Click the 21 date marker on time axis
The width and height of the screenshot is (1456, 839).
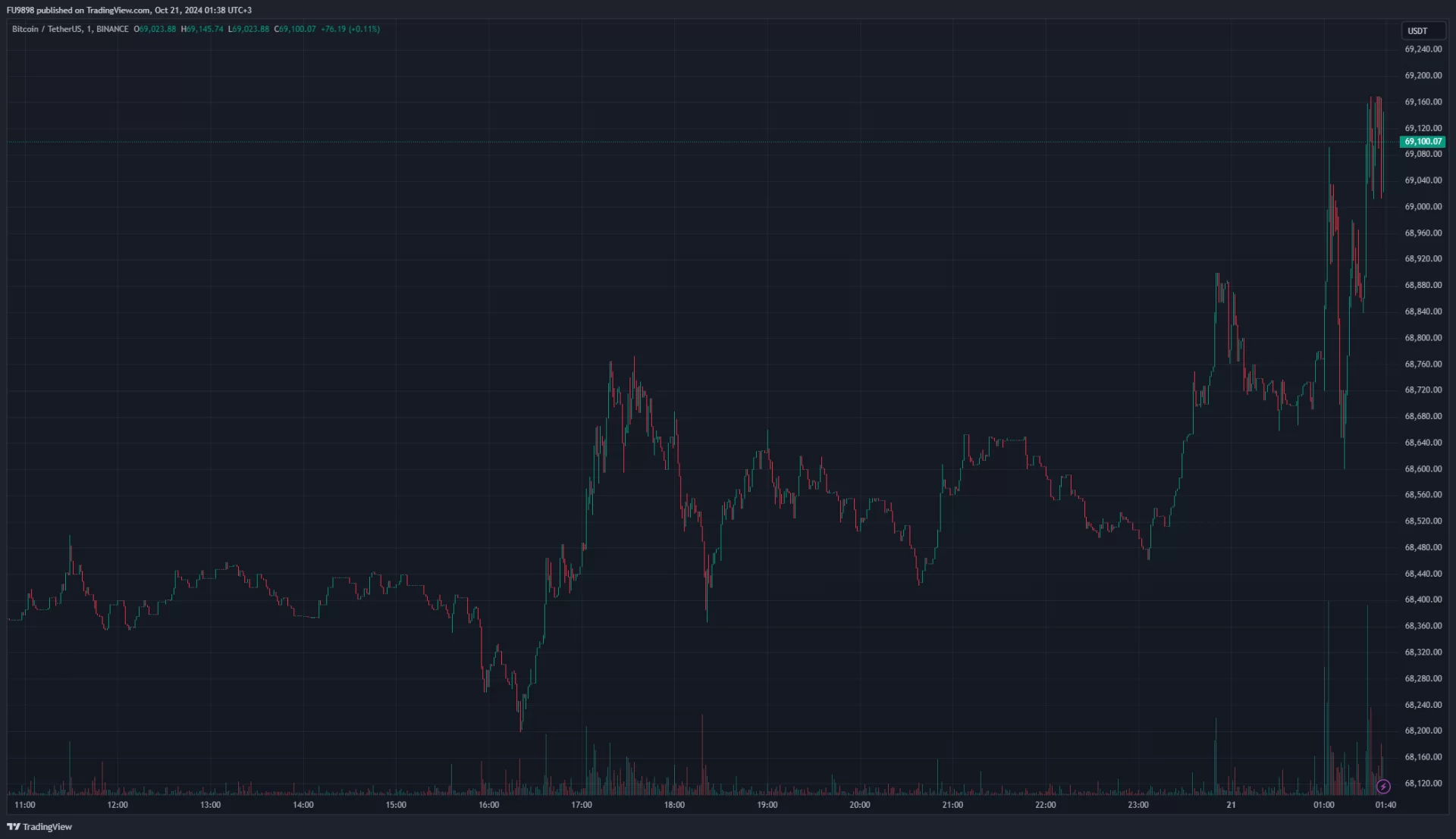click(x=1231, y=805)
